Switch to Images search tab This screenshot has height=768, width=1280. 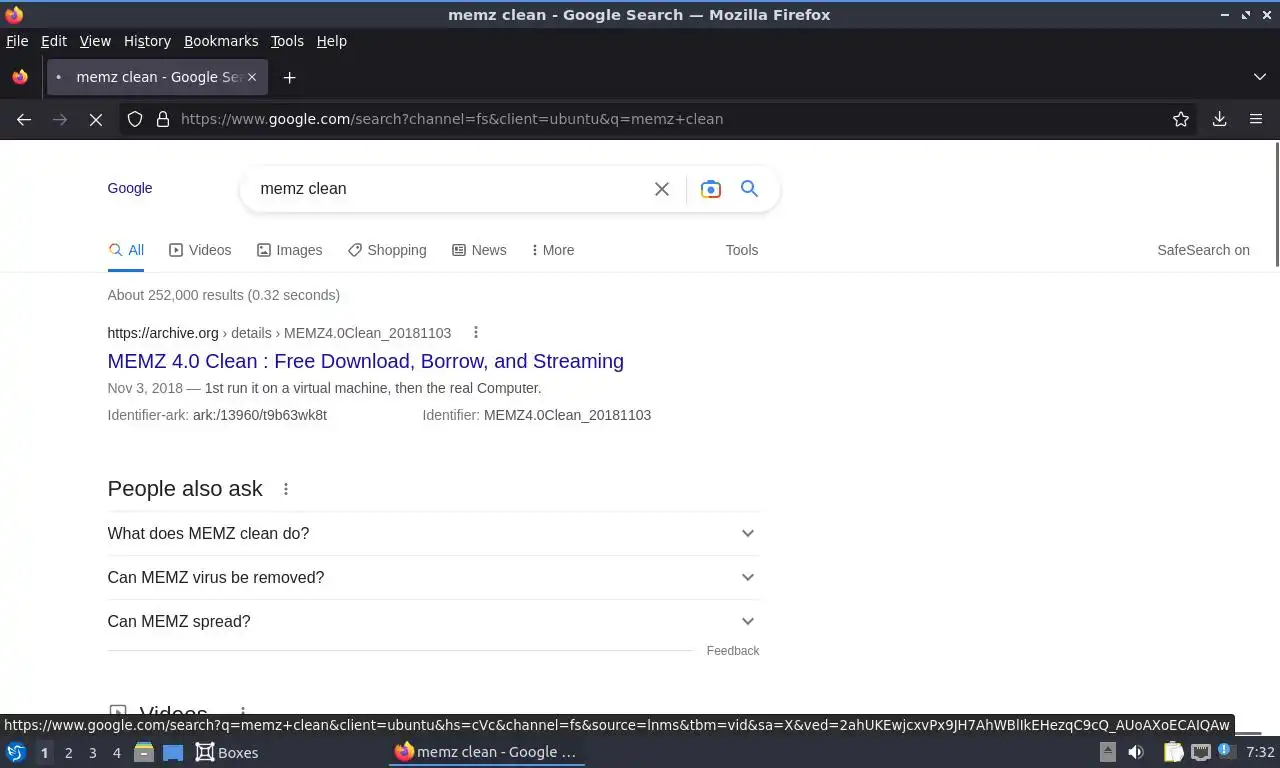(x=289, y=250)
